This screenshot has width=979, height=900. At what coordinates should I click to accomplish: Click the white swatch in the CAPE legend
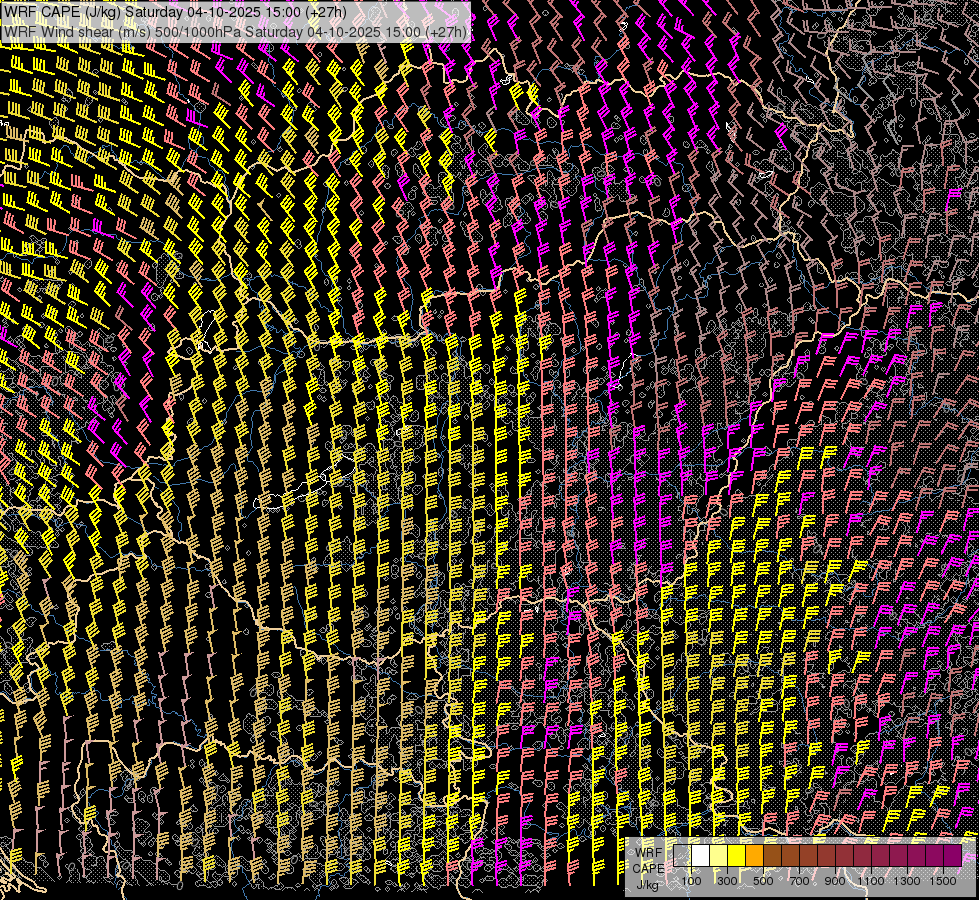[701, 856]
